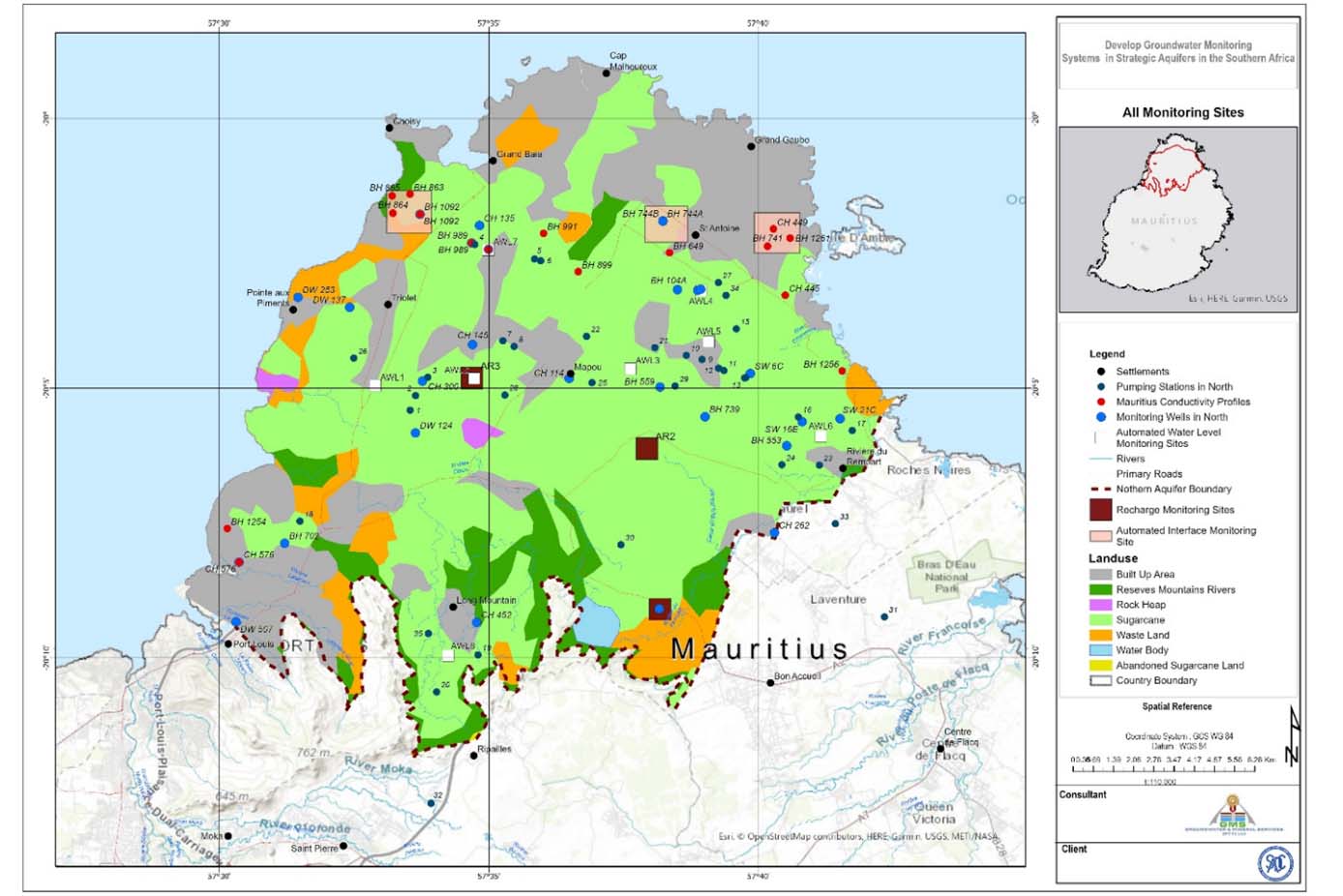Click the Waste Land orange legend swatch

pos(1100,635)
